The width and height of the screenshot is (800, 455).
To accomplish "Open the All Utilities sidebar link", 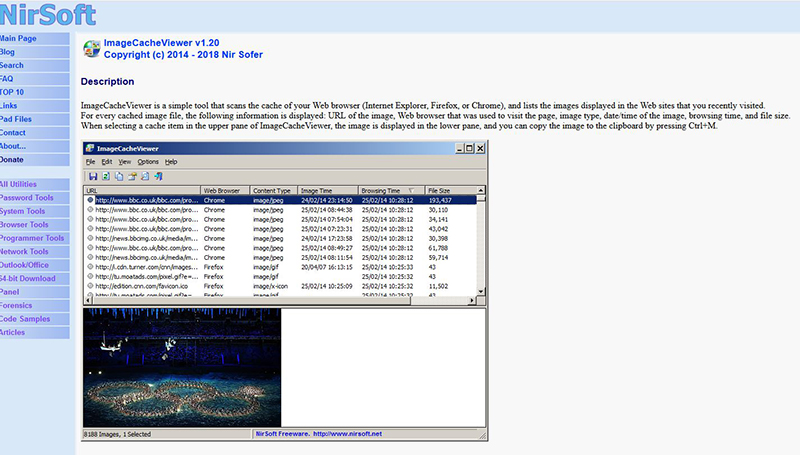I will point(34,184).
